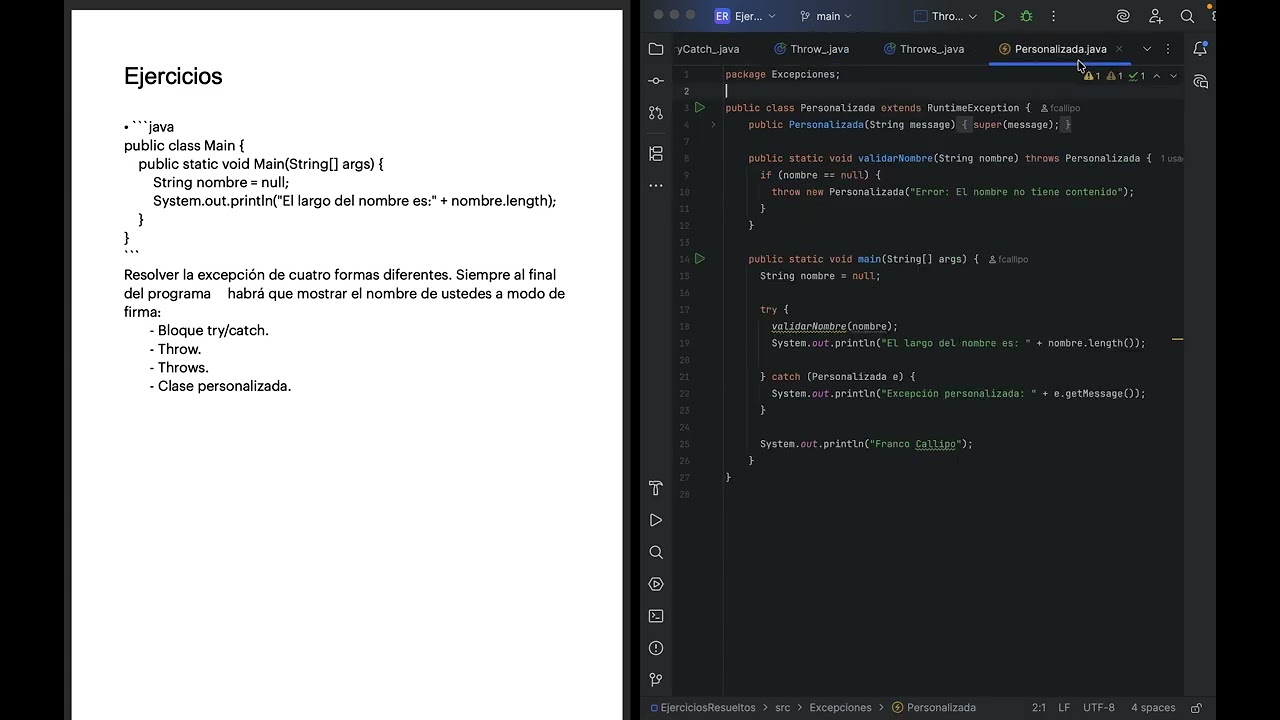Click '- Clase personalizada.' line in document
The width and height of the screenshot is (1280, 720).
coord(220,386)
